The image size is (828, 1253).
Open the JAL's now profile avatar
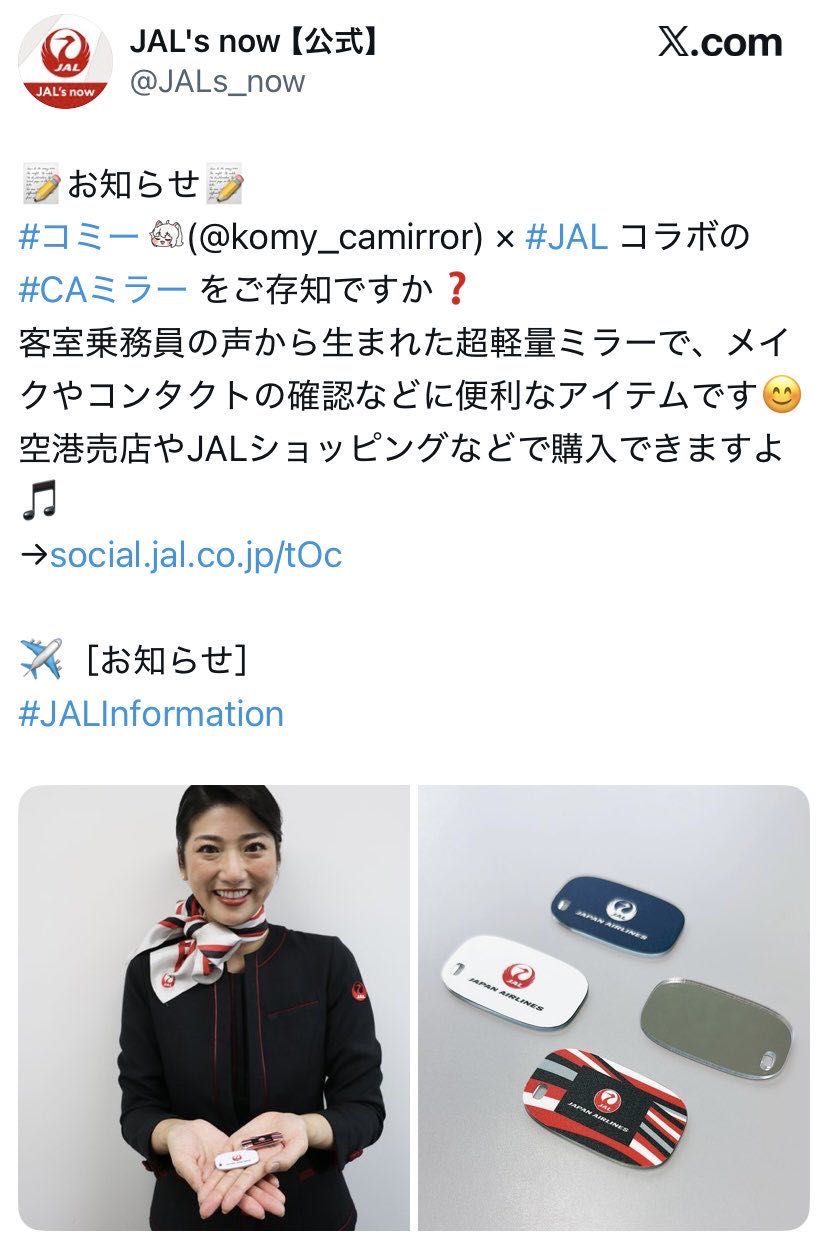tap(65, 61)
